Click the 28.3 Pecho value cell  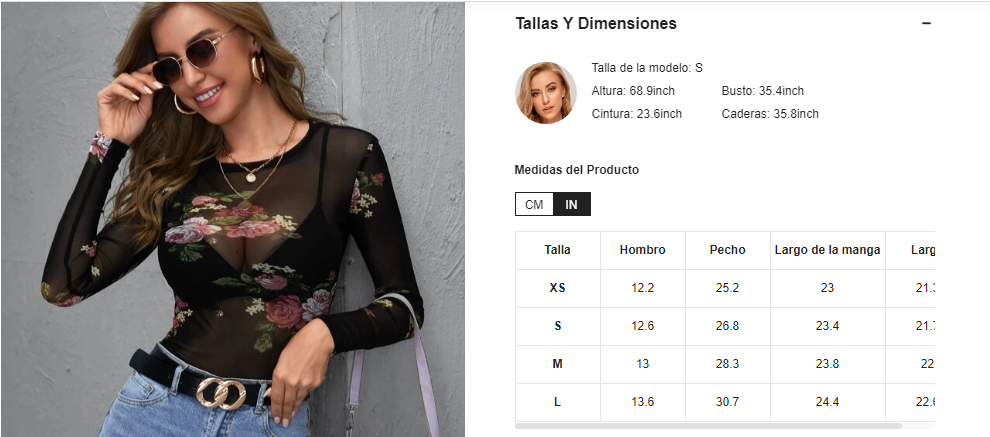[x=727, y=364]
